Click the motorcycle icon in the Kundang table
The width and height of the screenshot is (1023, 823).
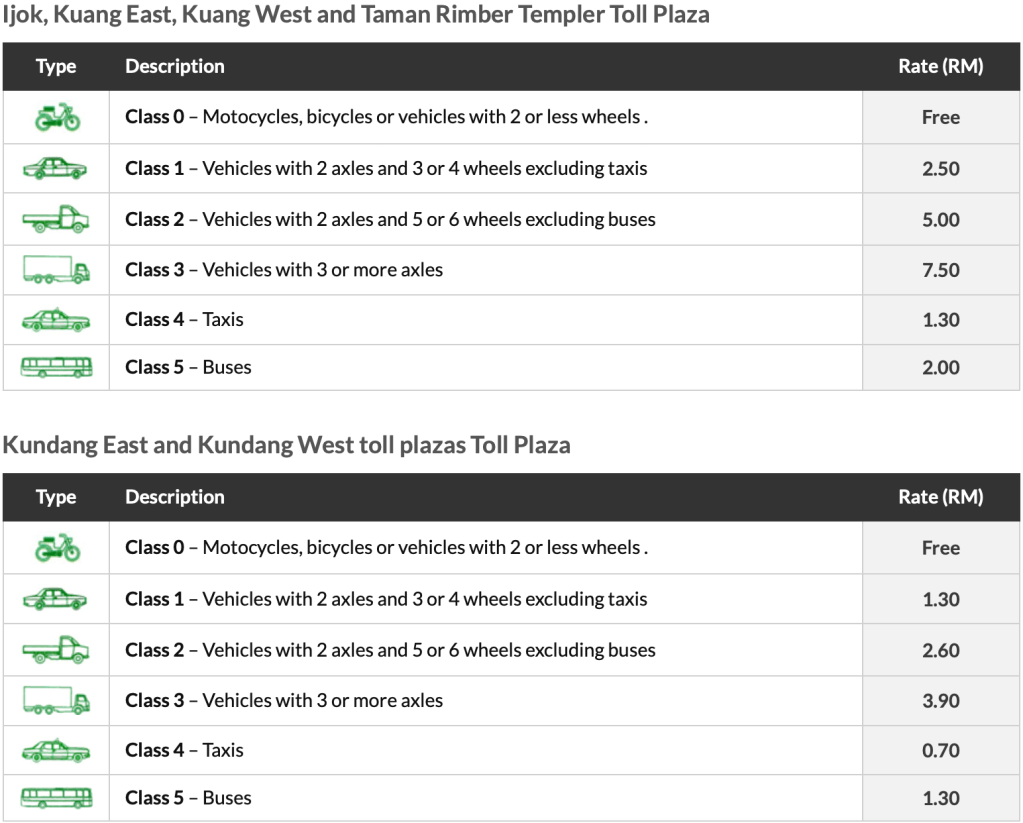click(x=56, y=548)
